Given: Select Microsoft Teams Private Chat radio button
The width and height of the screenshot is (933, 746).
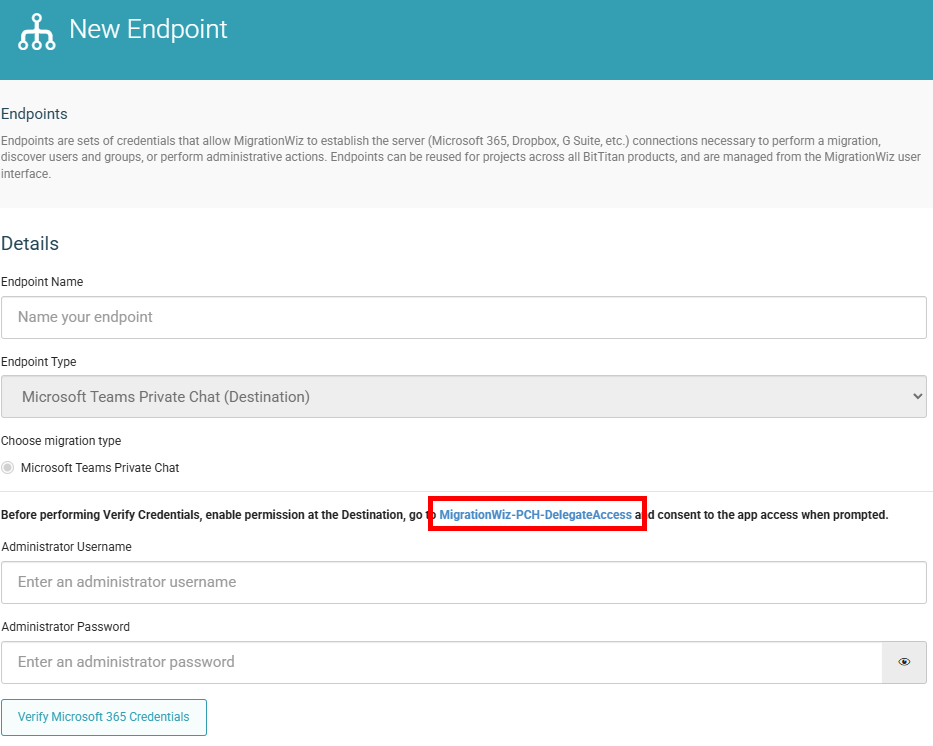Looking at the screenshot, I should tap(8, 468).
